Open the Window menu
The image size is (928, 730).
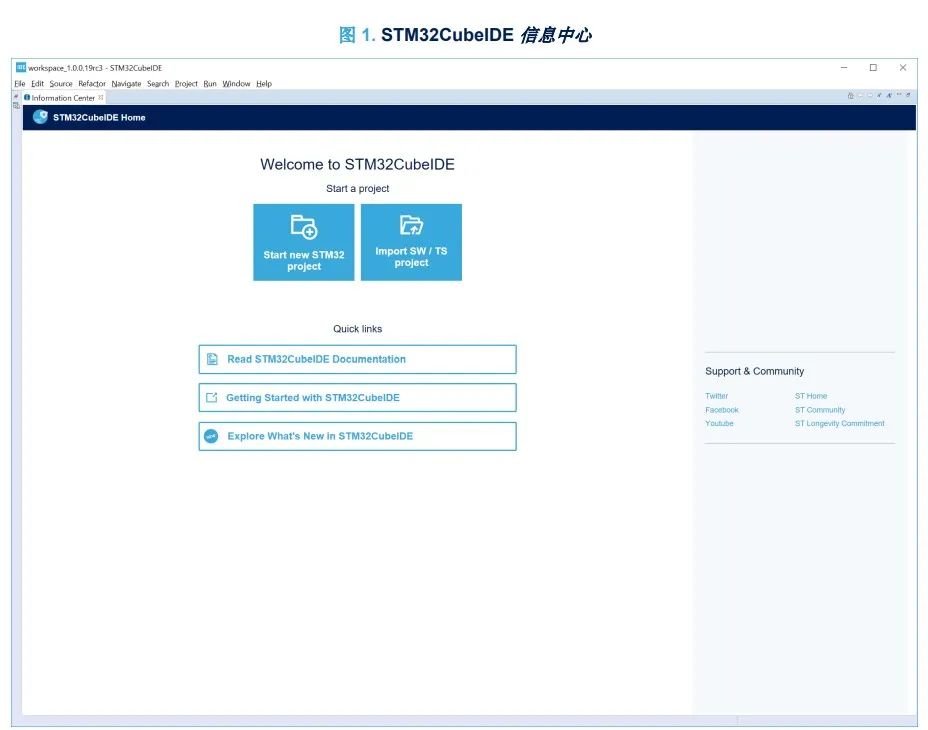[236, 83]
